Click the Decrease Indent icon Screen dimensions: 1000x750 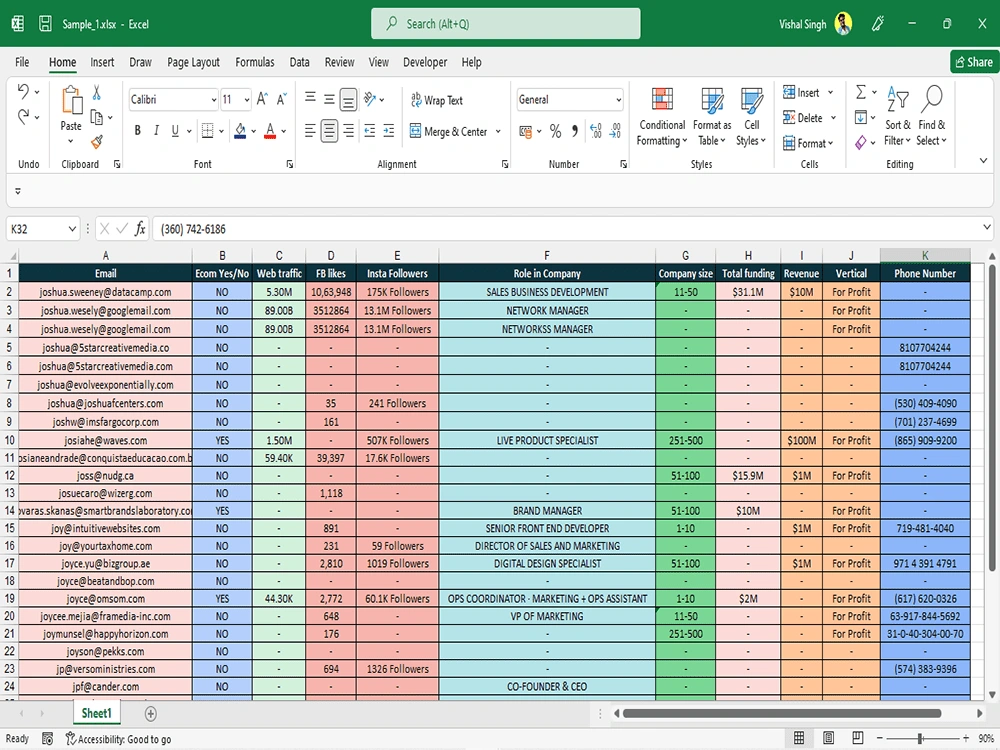[x=370, y=131]
